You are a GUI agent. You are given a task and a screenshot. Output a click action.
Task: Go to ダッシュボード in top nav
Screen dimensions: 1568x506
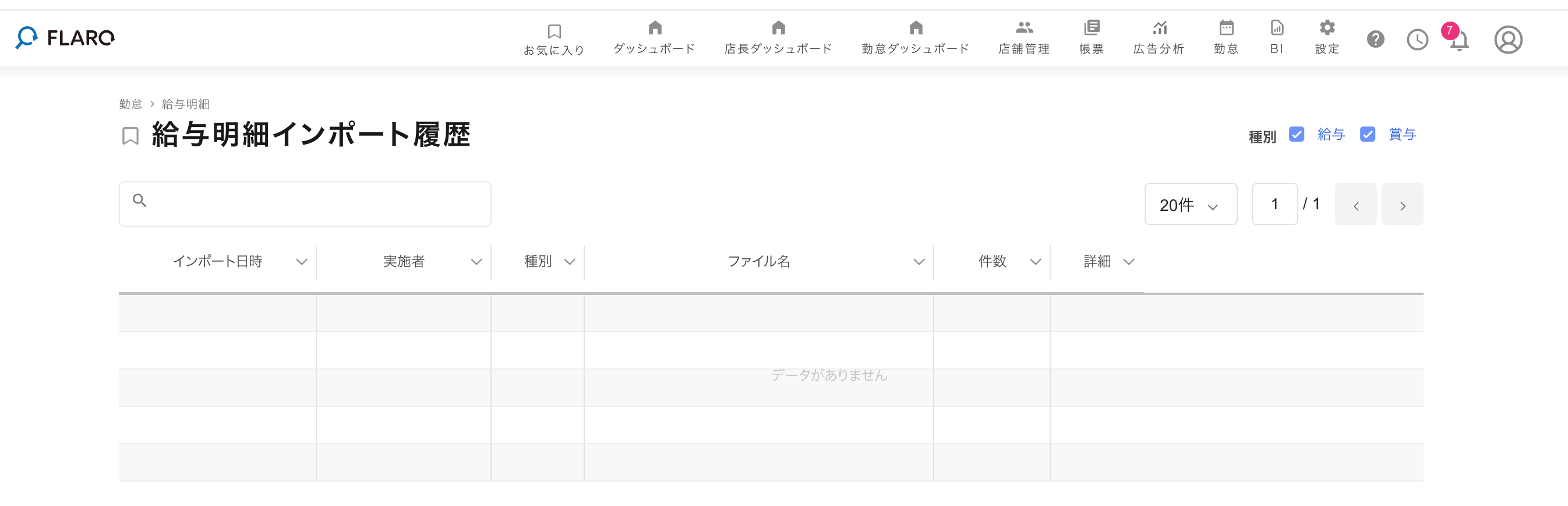(x=654, y=38)
